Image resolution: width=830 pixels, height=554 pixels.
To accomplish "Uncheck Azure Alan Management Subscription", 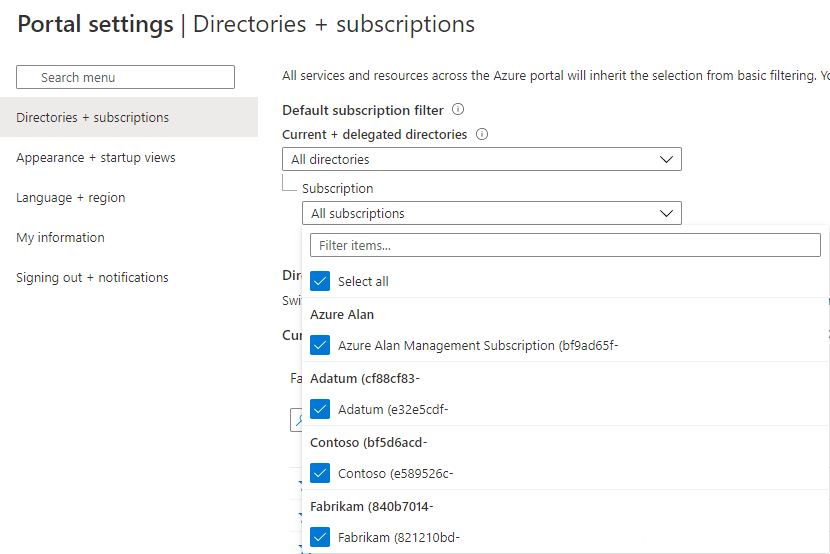I will pos(320,345).
